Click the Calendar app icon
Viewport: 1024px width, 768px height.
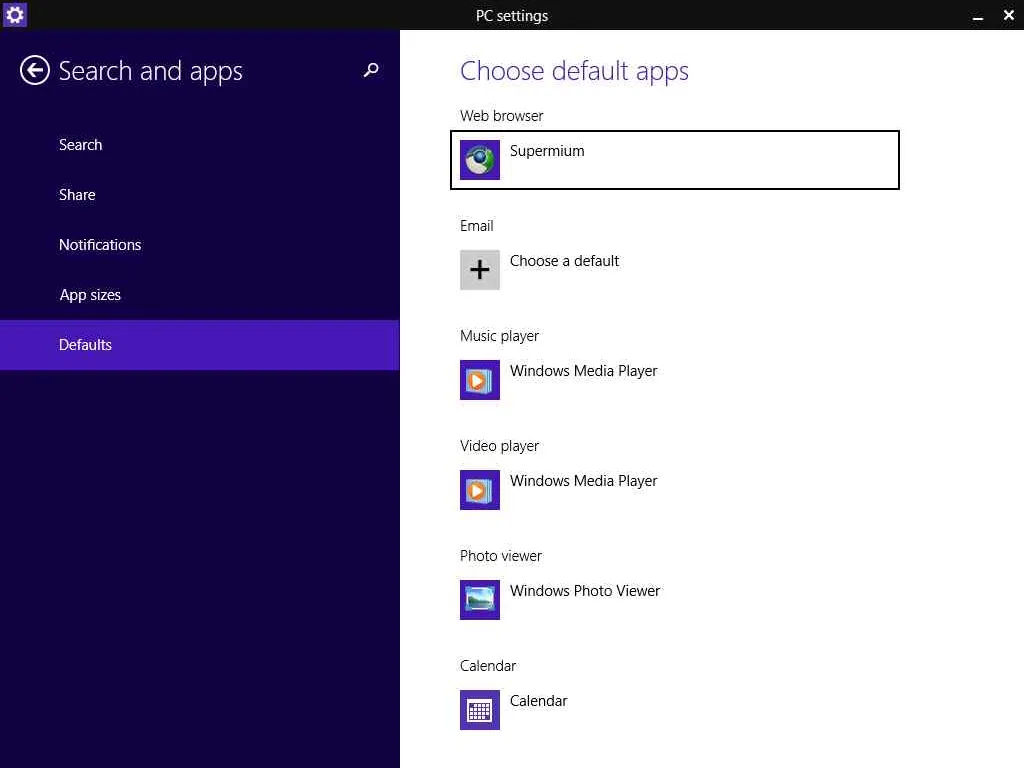tap(480, 710)
